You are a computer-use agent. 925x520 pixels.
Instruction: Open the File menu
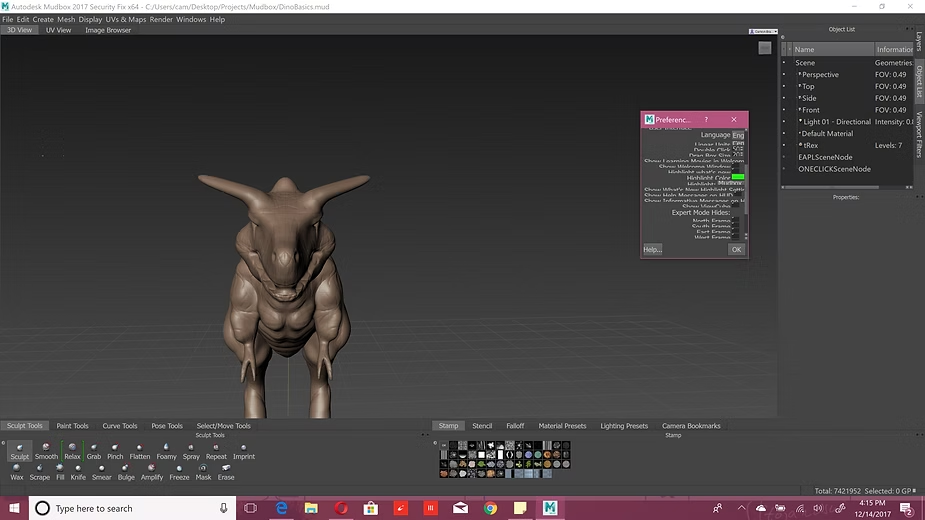[x=8, y=19]
